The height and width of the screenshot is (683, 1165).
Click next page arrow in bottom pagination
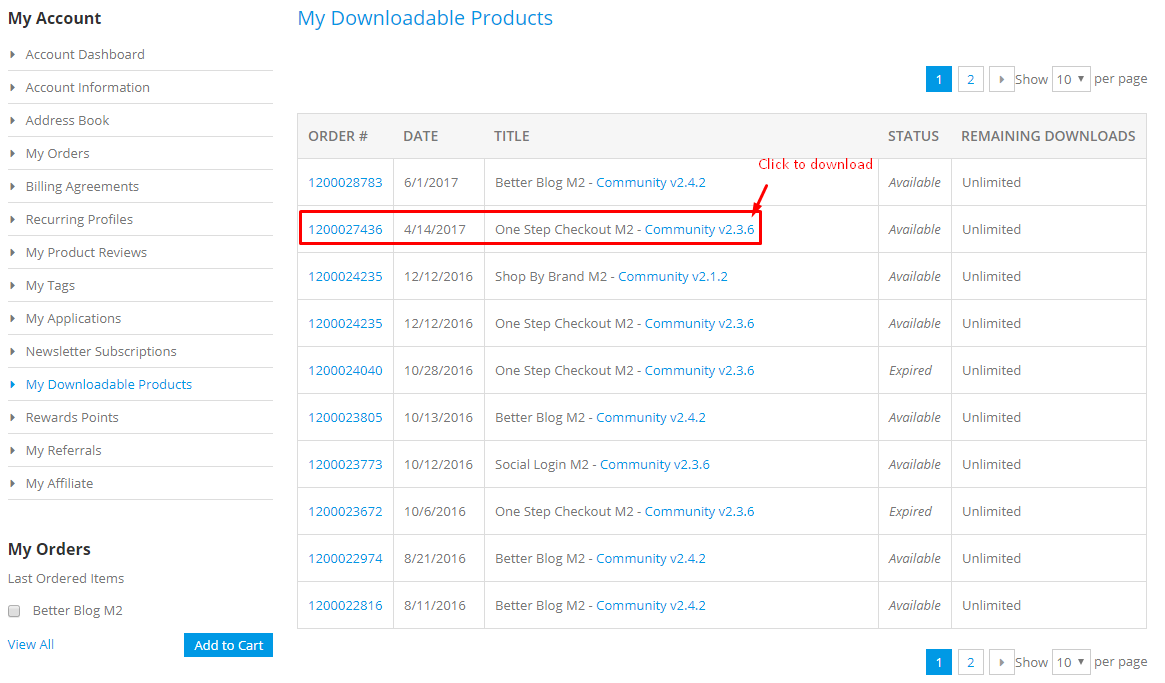(1001, 662)
